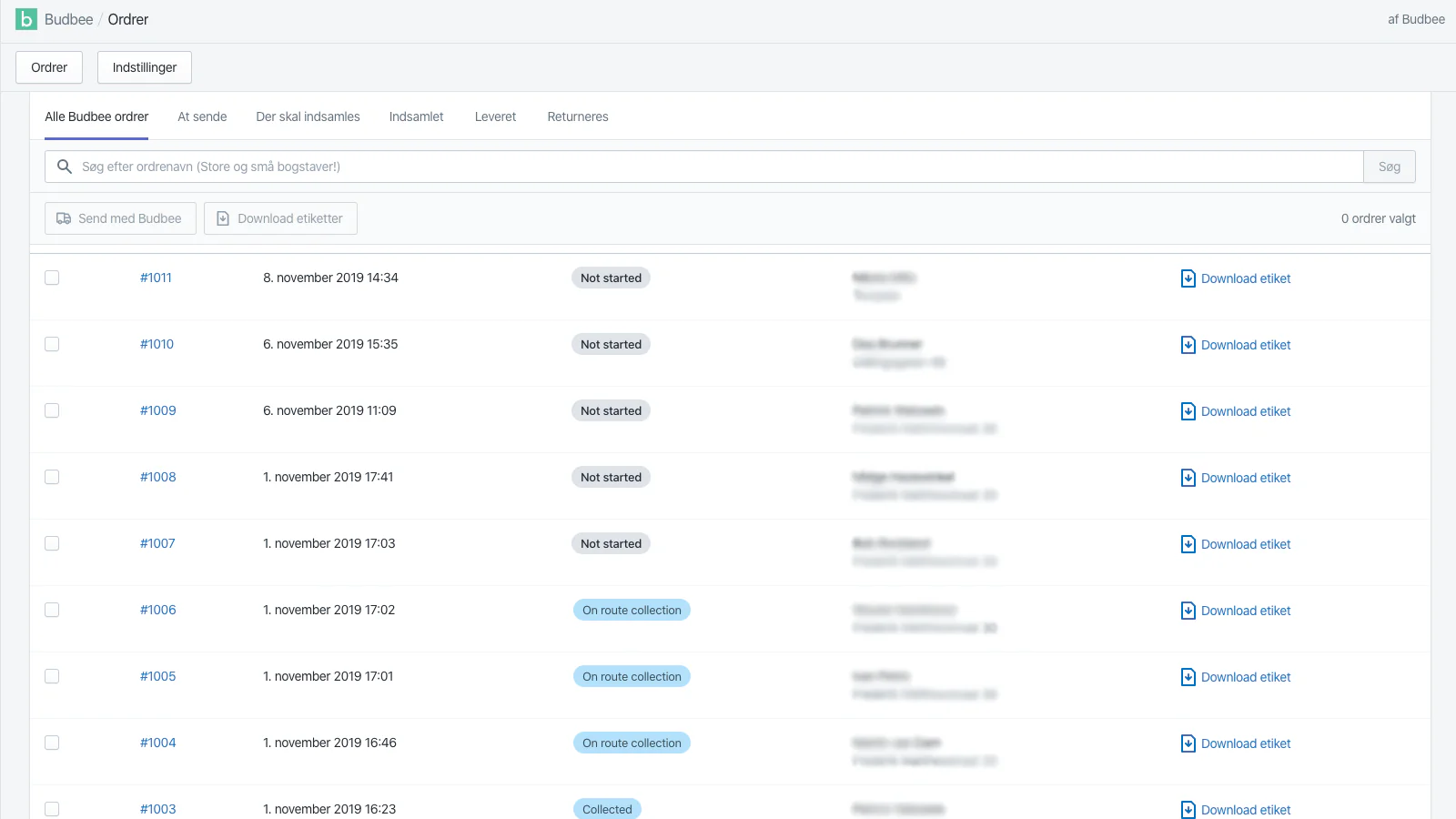
Task: Open order #1005 link
Action: (158, 676)
